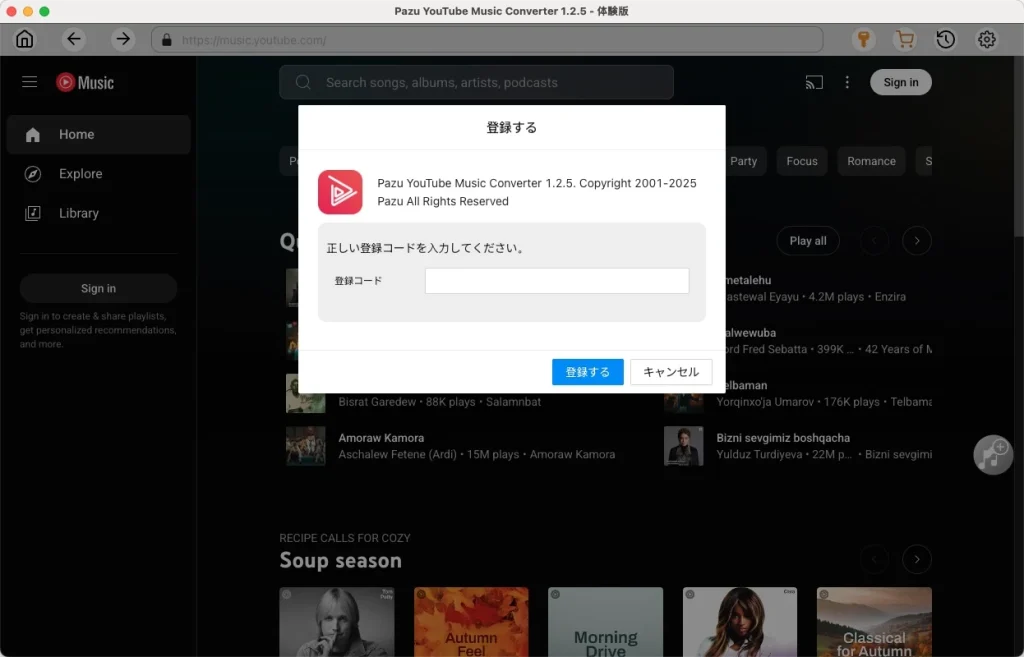Click the キャンセル button in the registration dialog
The height and width of the screenshot is (657, 1024).
tap(670, 371)
